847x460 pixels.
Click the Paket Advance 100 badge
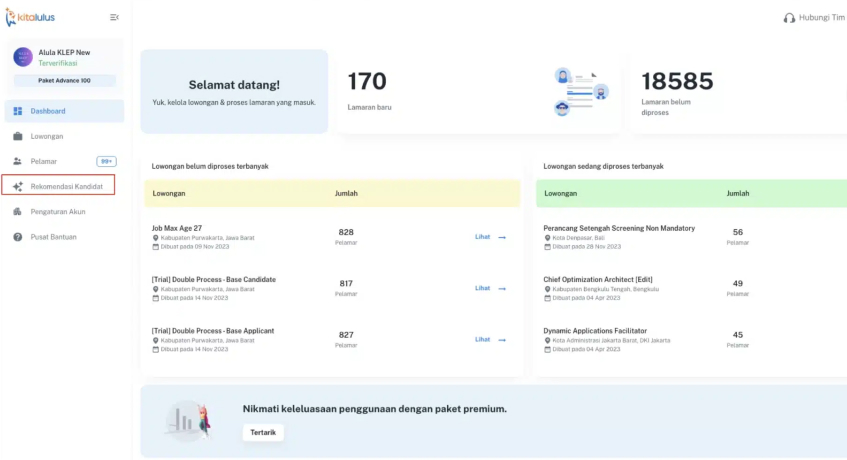pyautogui.click(x=64, y=80)
